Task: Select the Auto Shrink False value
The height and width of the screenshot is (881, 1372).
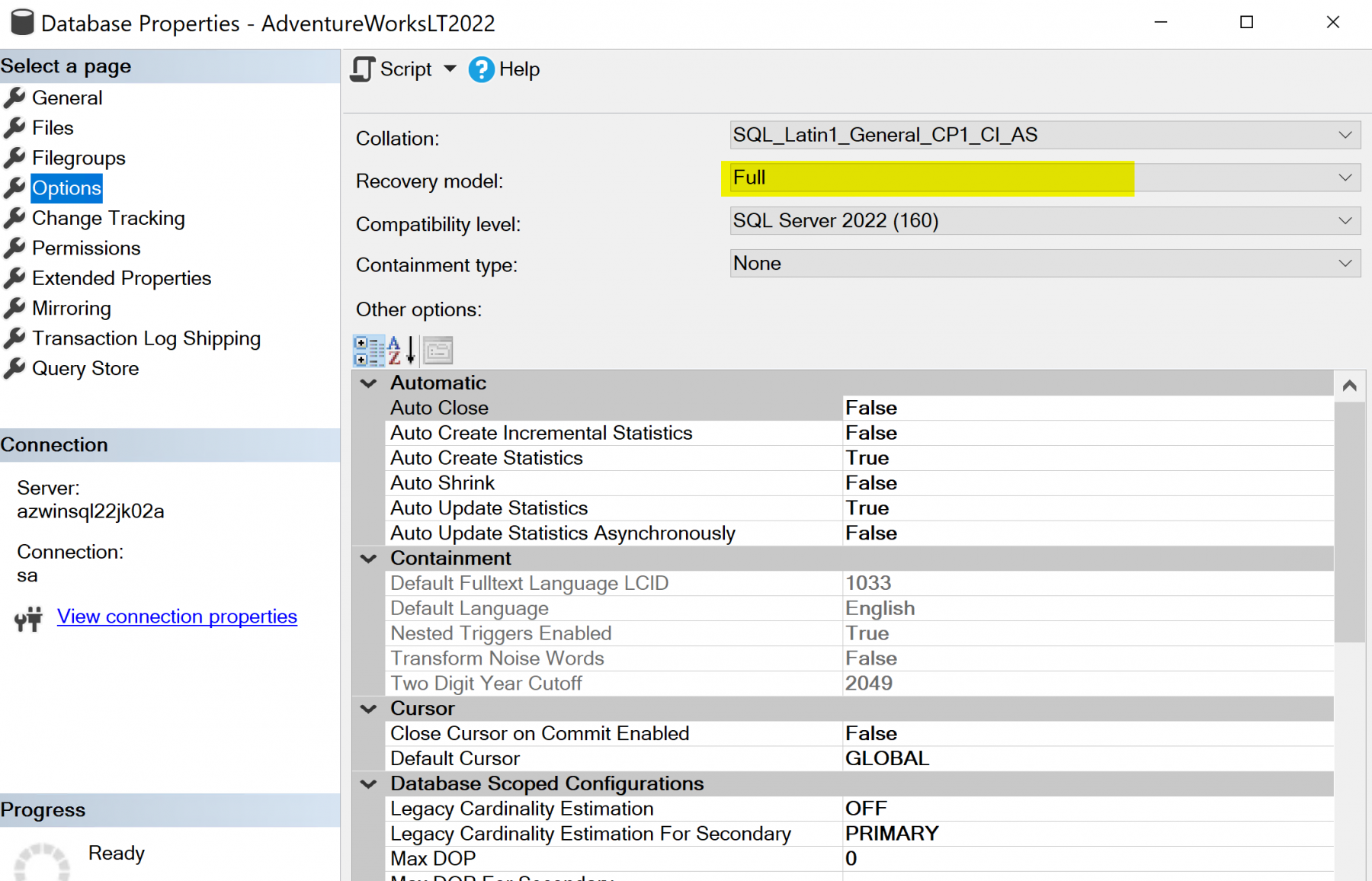Action: pos(1088,483)
